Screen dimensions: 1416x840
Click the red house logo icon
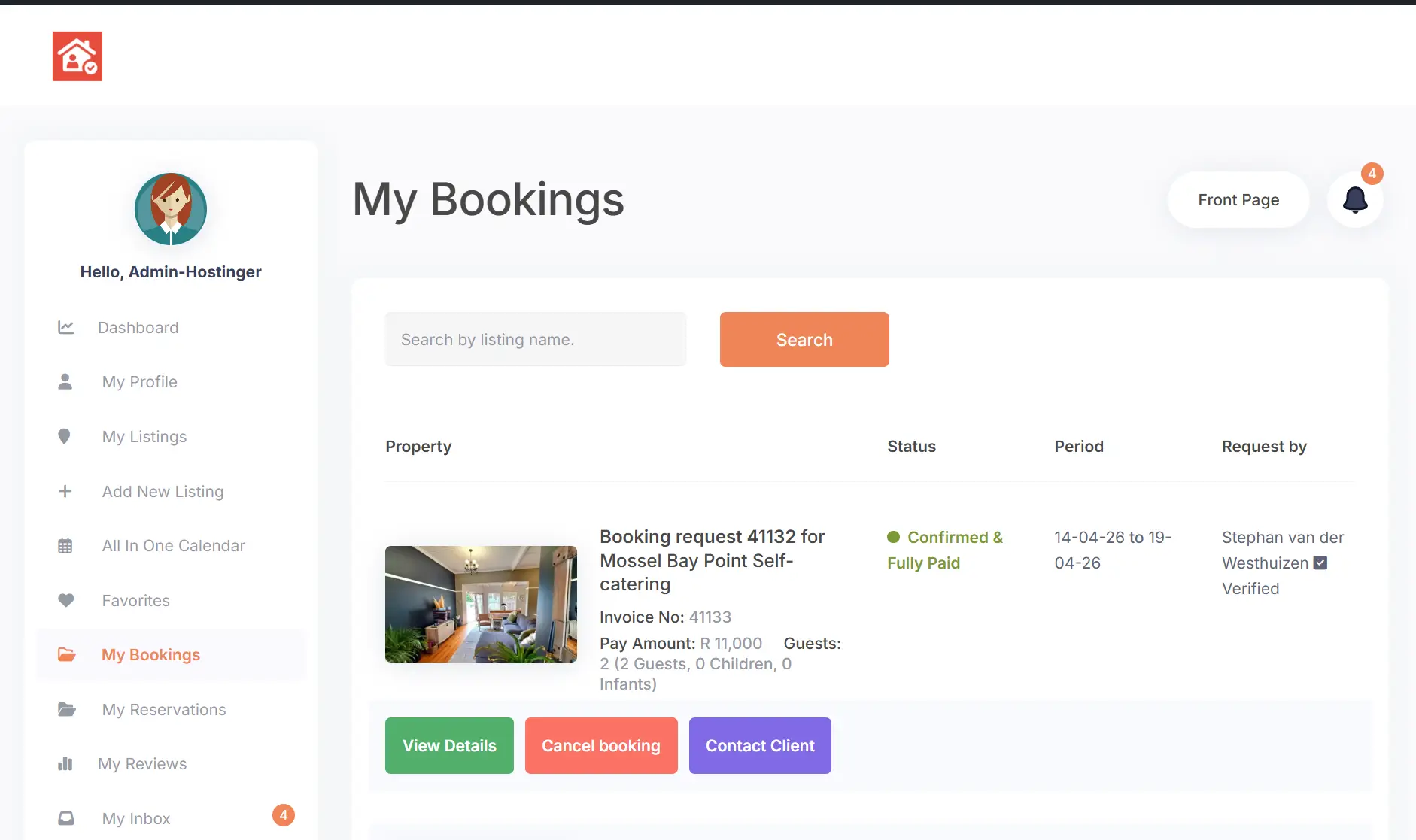77,56
